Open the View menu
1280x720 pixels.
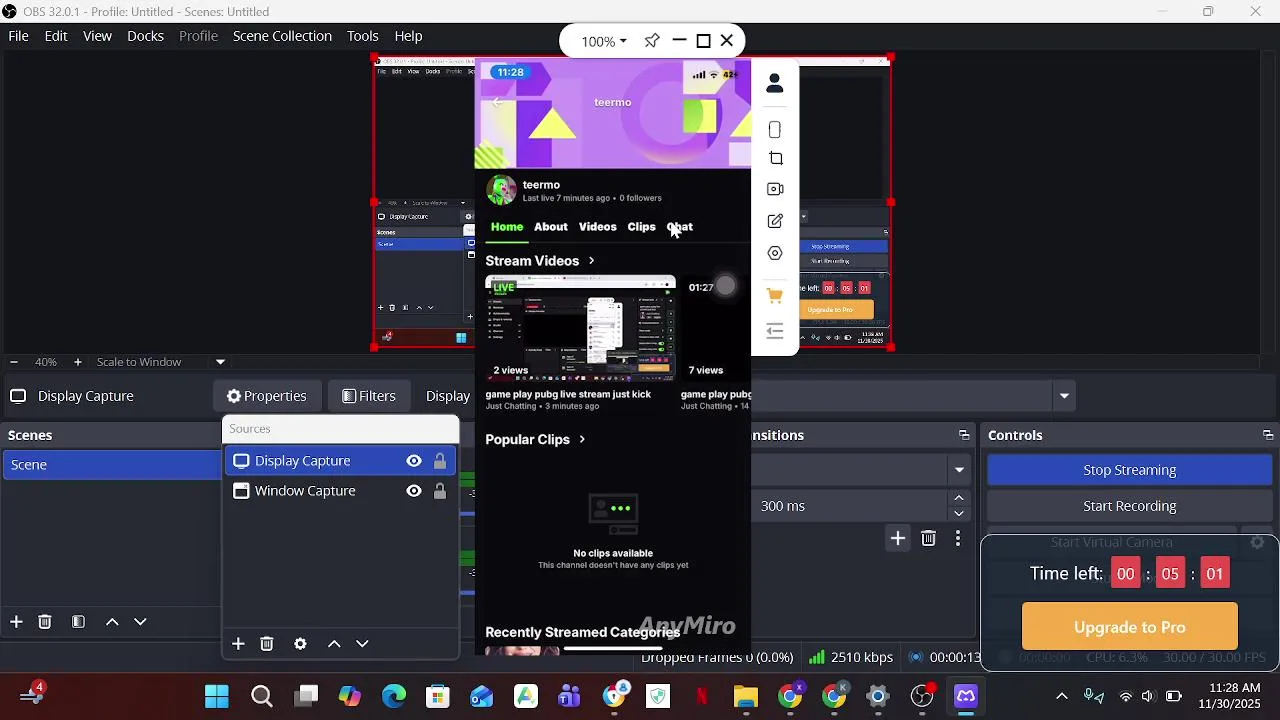97,36
